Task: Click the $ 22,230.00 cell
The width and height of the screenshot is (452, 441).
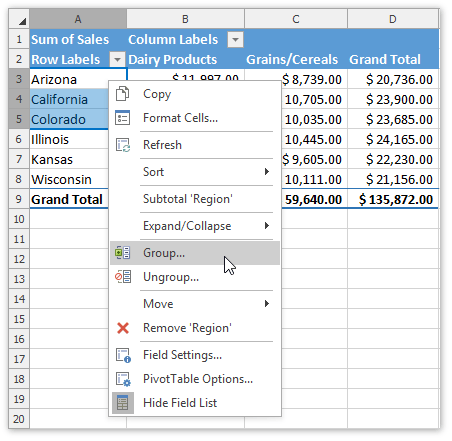Action: point(393,159)
